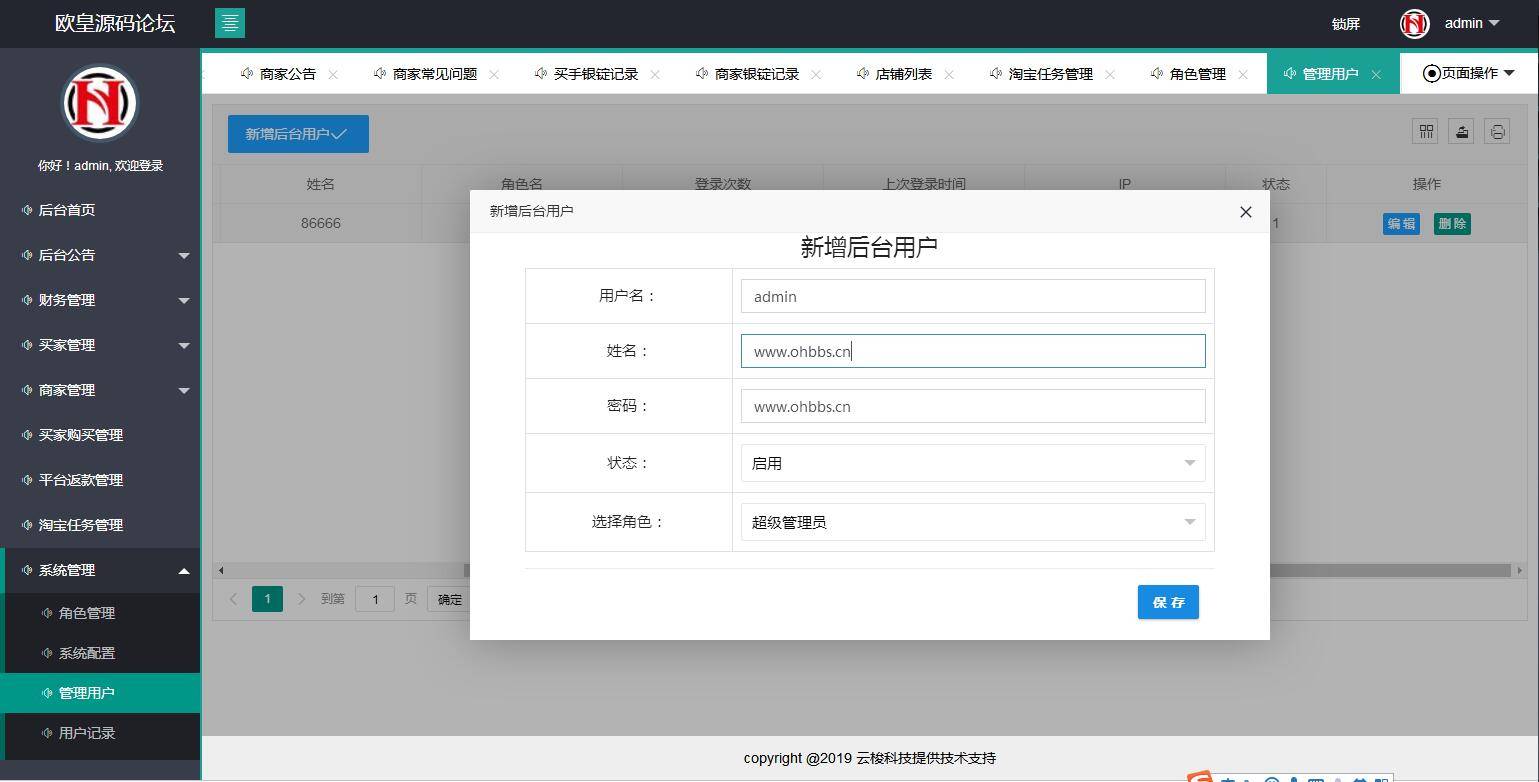Click the 编辑 button for user 86666
Image resolution: width=1539 pixels, height=782 pixels.
click(x=1400, y=224)
